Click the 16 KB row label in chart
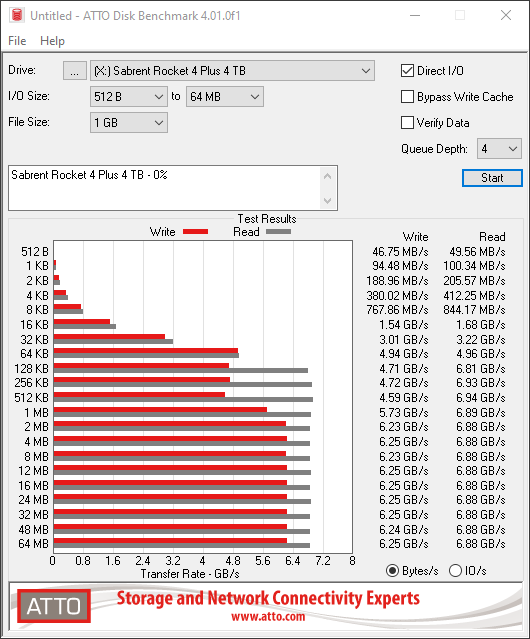The width and height of the screenshot is (530, 639). click(35, 324)
